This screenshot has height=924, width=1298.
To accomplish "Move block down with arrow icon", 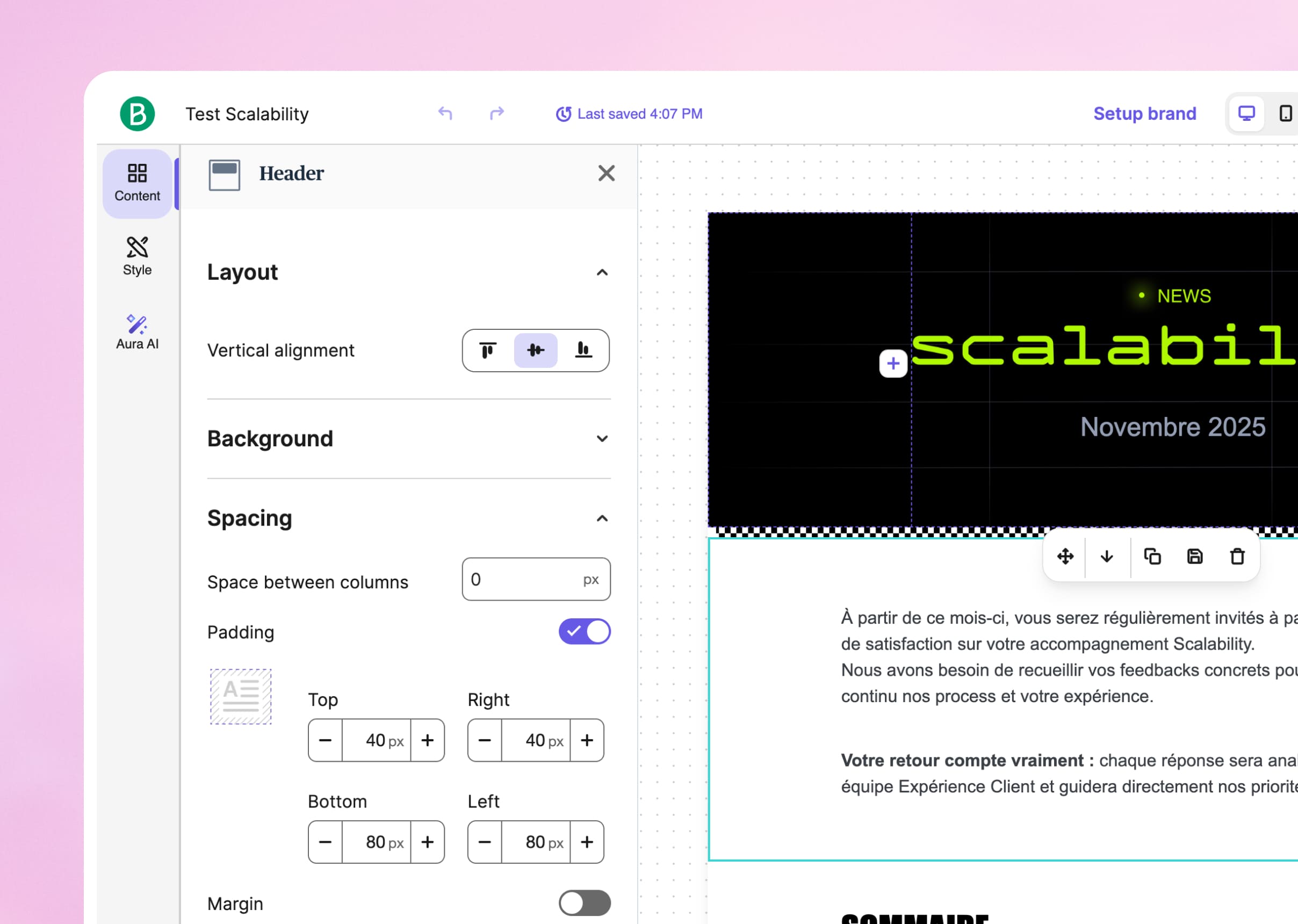I will tap(1107, 556).
